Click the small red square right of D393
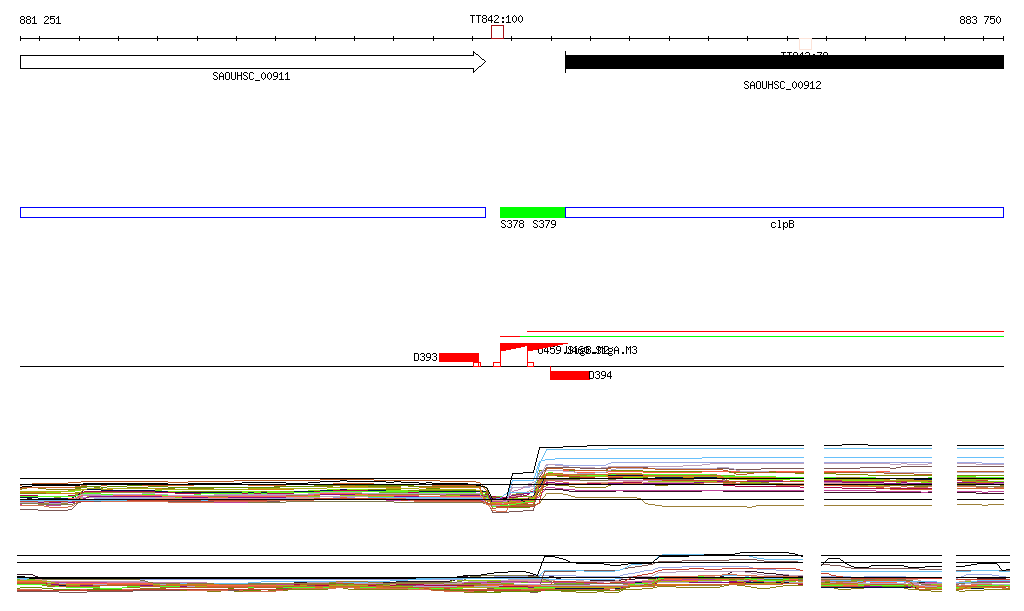 477,365
